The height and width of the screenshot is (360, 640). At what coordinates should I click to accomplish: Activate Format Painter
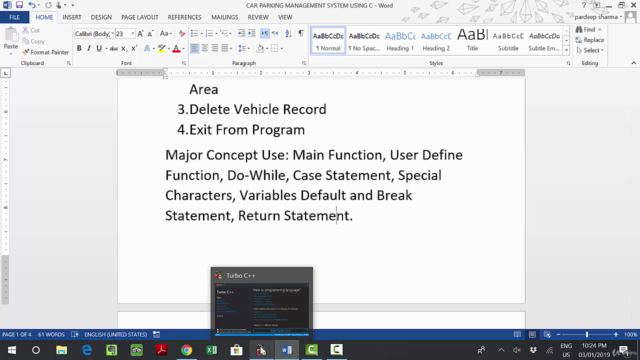click(x=46, y=52)
